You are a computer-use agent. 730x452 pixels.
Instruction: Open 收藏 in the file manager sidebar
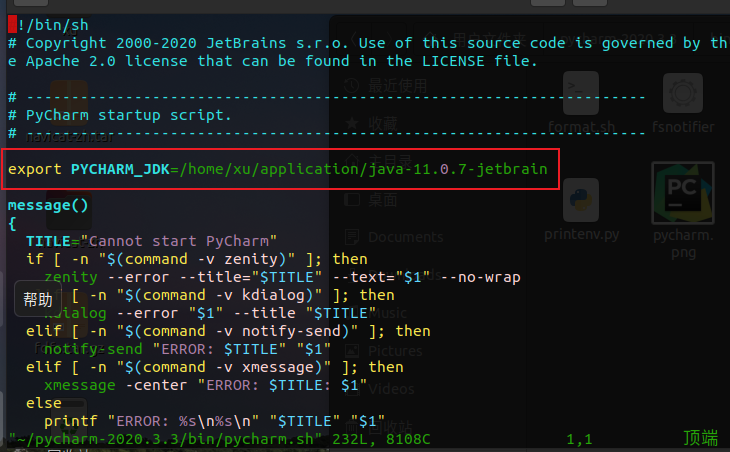point(383,123)
